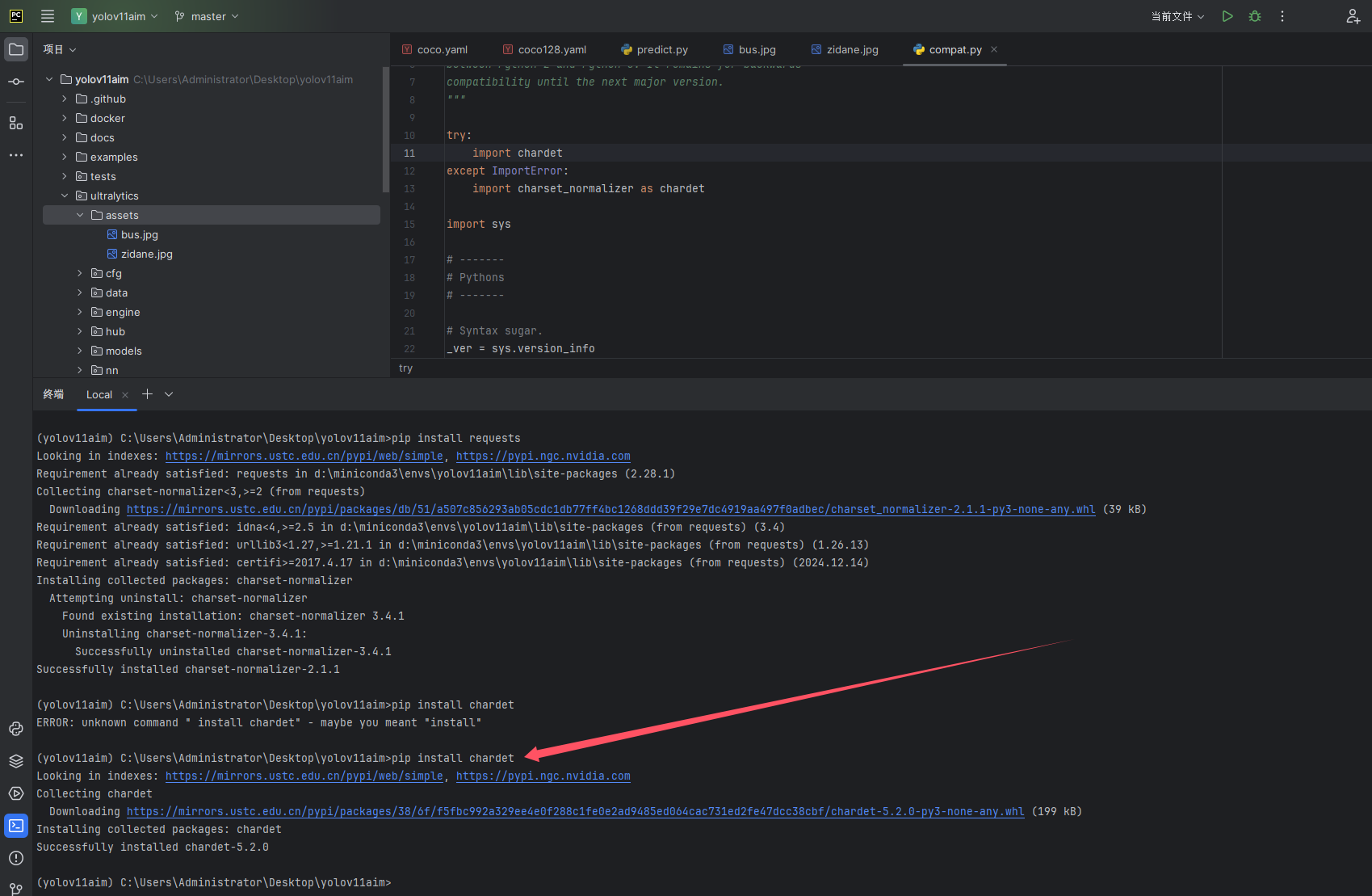Start Code With Me collaboration session
This screenshot has width=1372, height=896.
tap(1353, 16)
